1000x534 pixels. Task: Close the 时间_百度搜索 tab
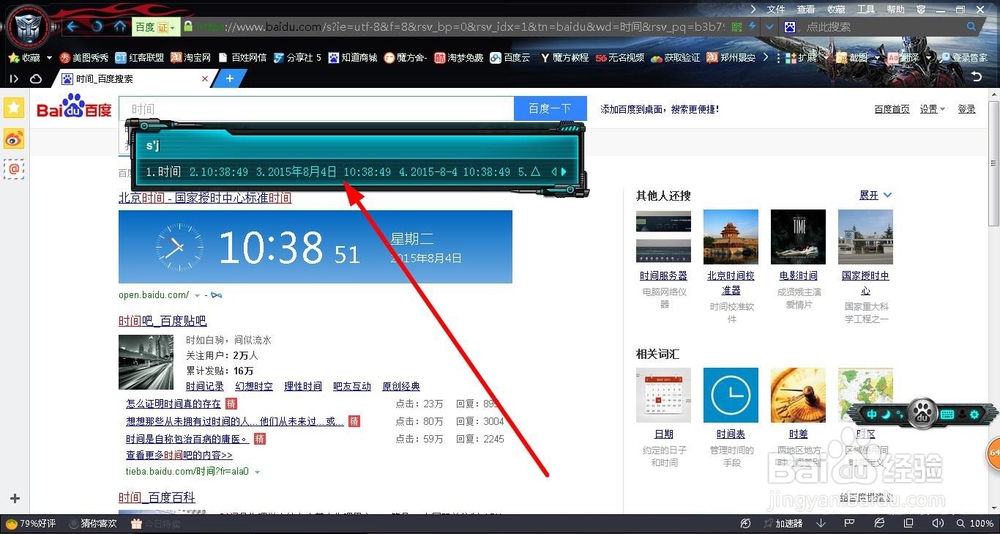(x=205, y=78)
